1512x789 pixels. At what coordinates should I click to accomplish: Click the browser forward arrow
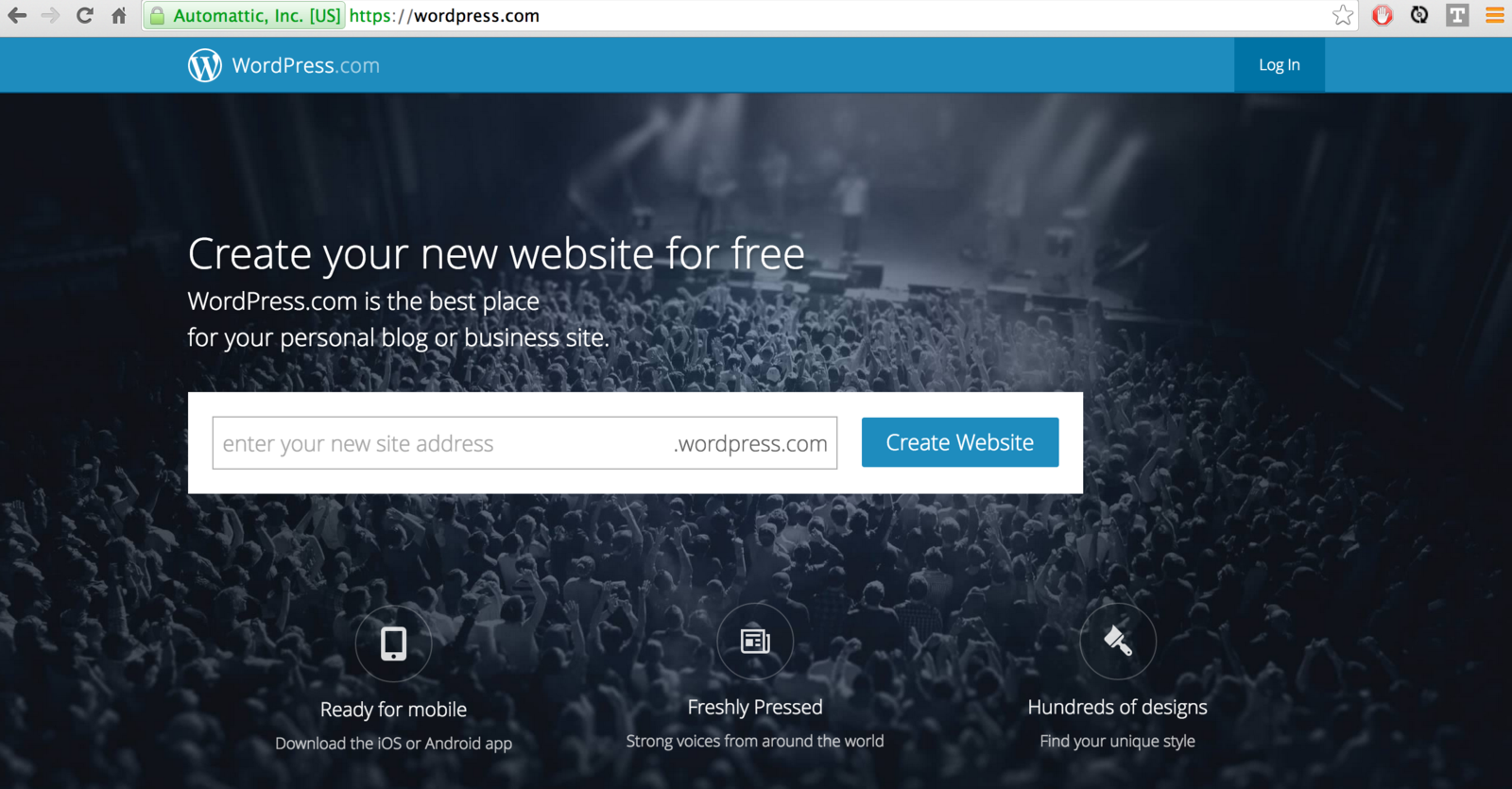click(x=51, y=15)
